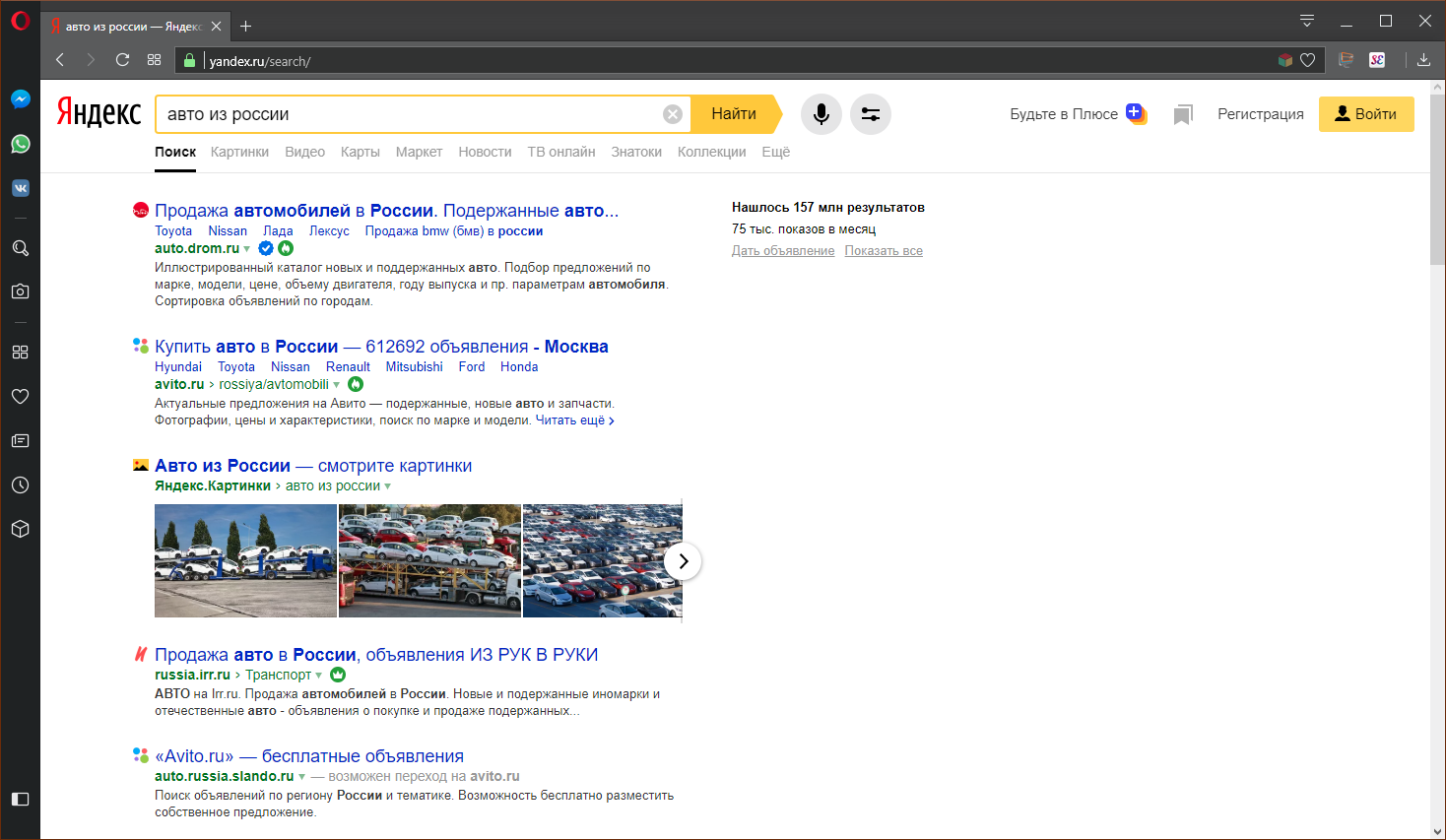Open History clock icon in the sidebar
This screenshot has height=840, width=1446.
coord(20,485)
